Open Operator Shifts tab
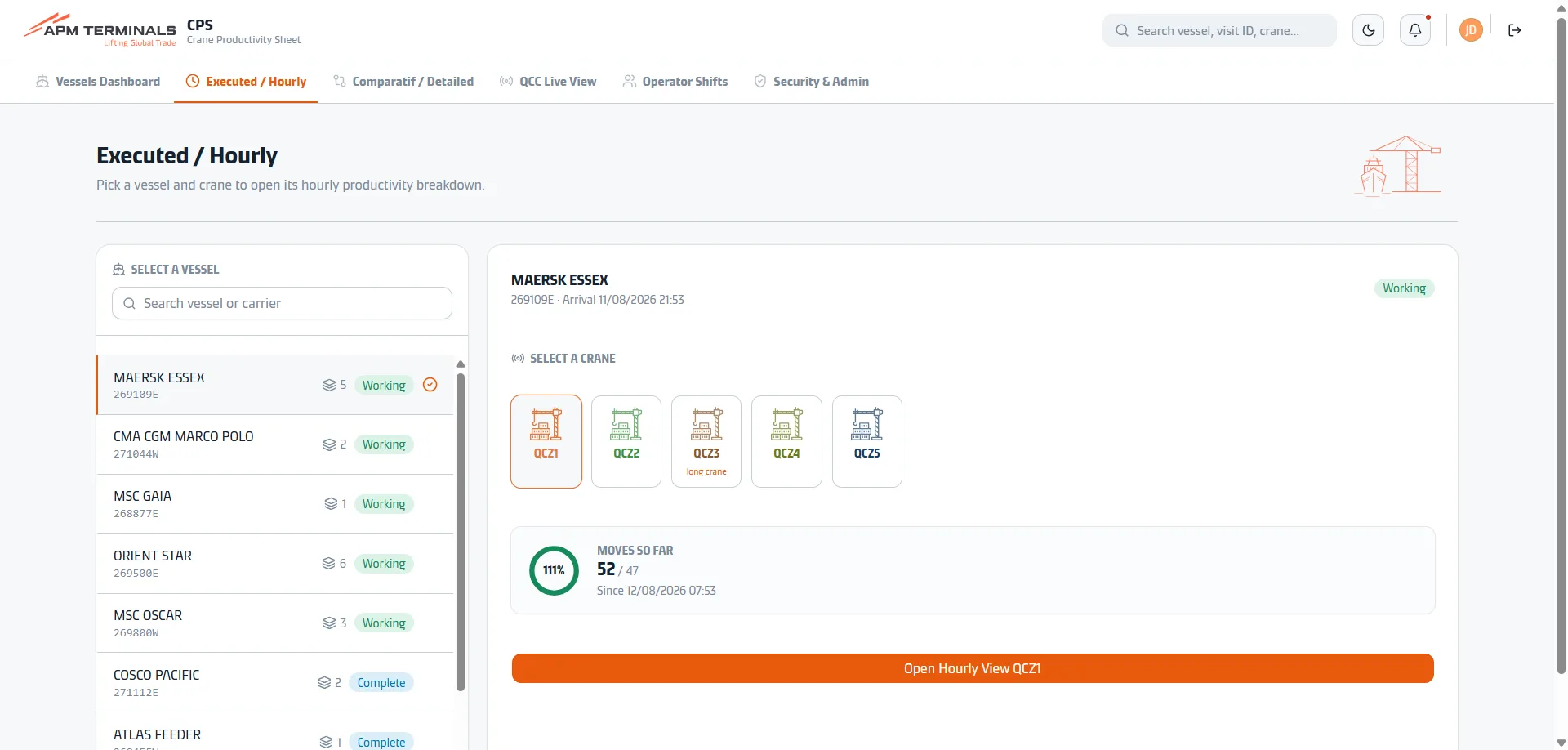Viewport: 1568px width, 750px height. point(675,82)
